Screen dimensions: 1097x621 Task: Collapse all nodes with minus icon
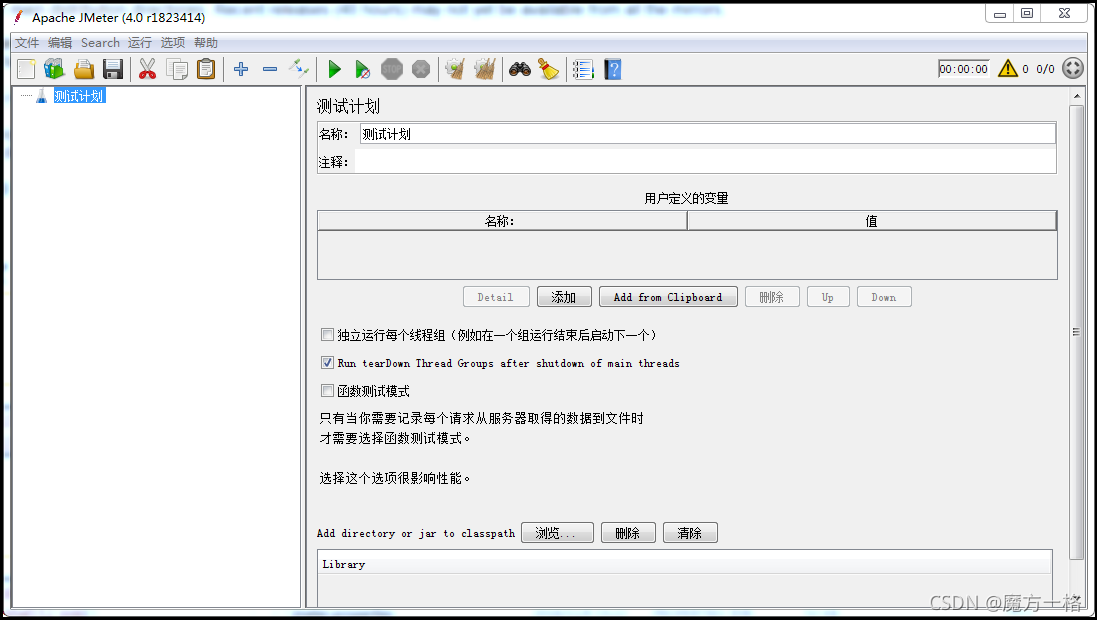tap(270, 69)
